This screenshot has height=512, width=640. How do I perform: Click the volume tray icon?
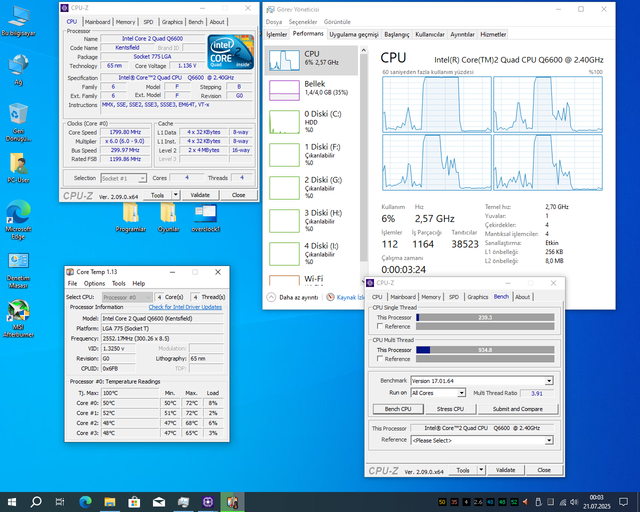[x=574, y=502]
